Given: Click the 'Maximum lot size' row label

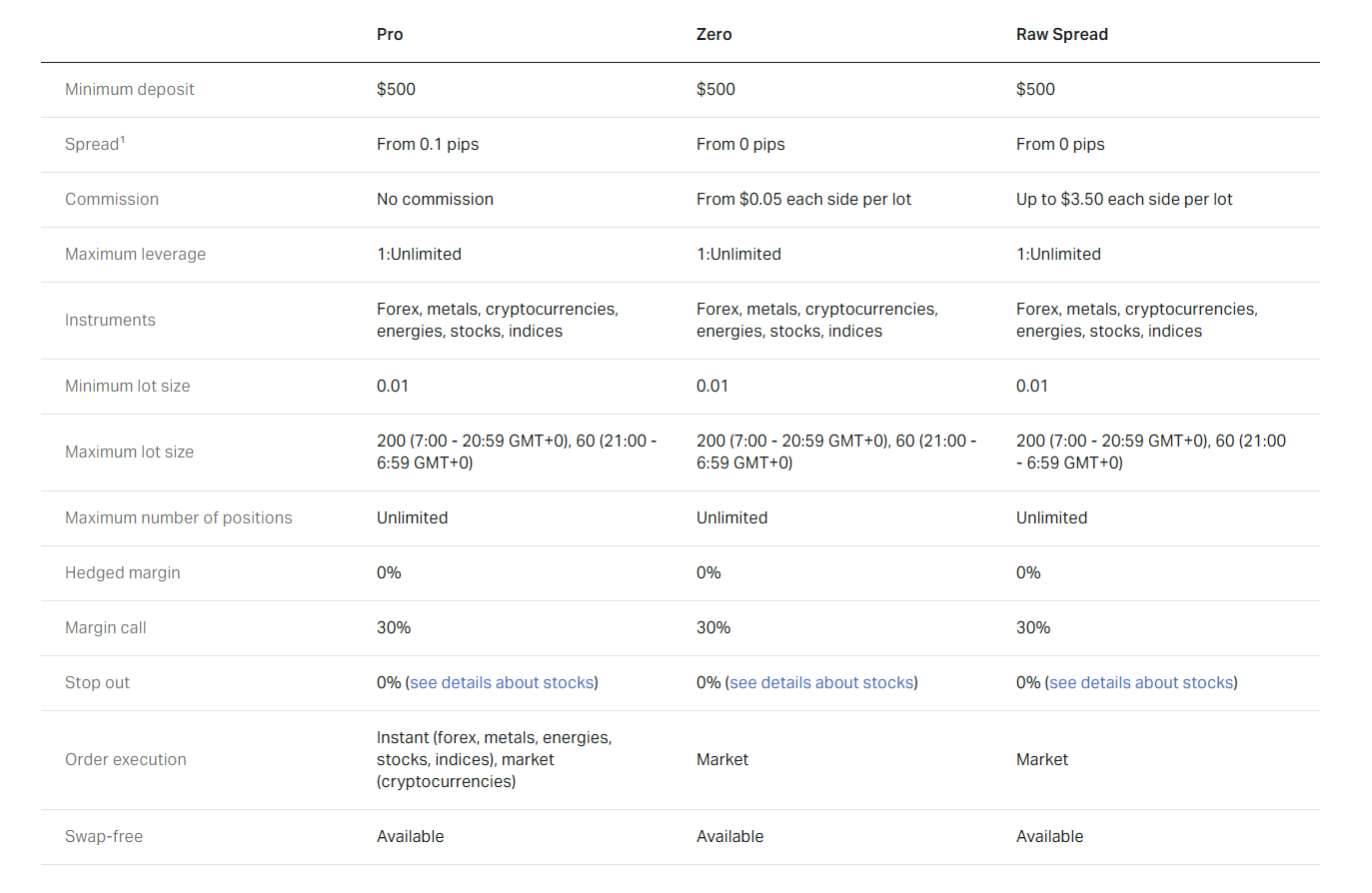Looking at the screenshot, I should coord(129,451).
